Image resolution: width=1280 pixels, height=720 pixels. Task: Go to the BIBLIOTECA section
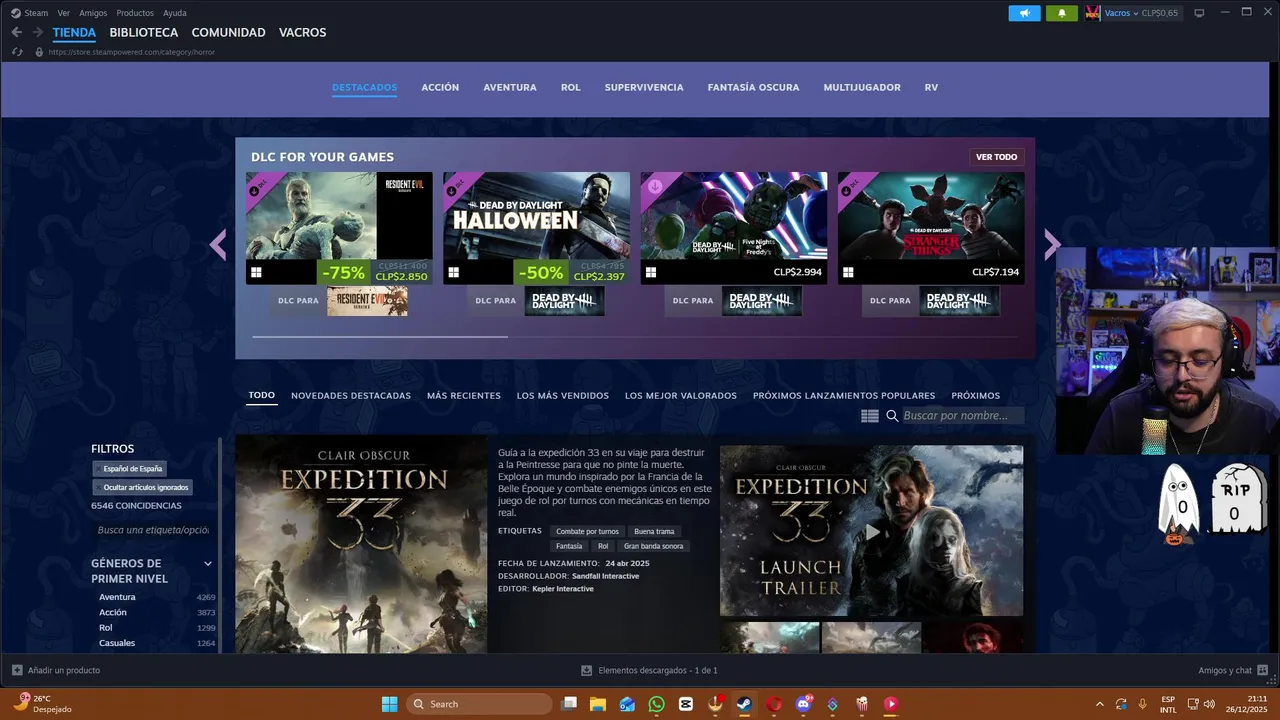click(144, 32)
